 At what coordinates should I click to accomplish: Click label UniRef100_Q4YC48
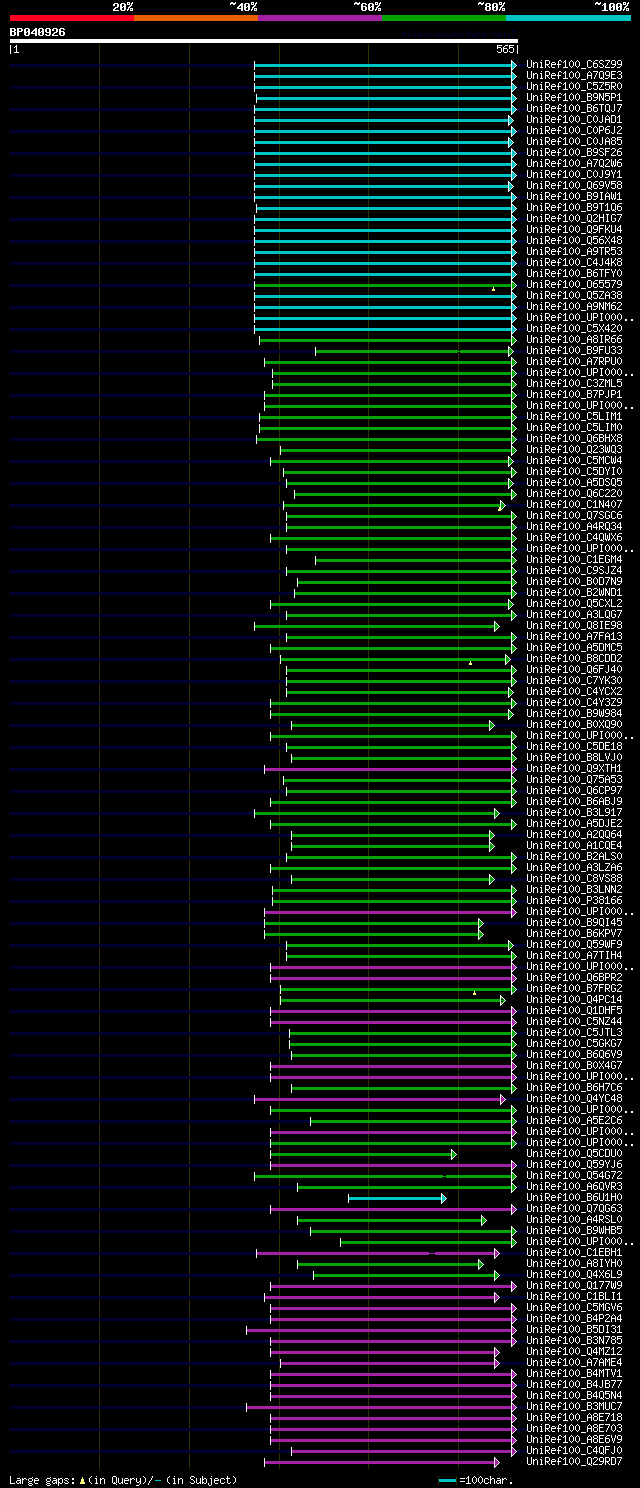575,1098
